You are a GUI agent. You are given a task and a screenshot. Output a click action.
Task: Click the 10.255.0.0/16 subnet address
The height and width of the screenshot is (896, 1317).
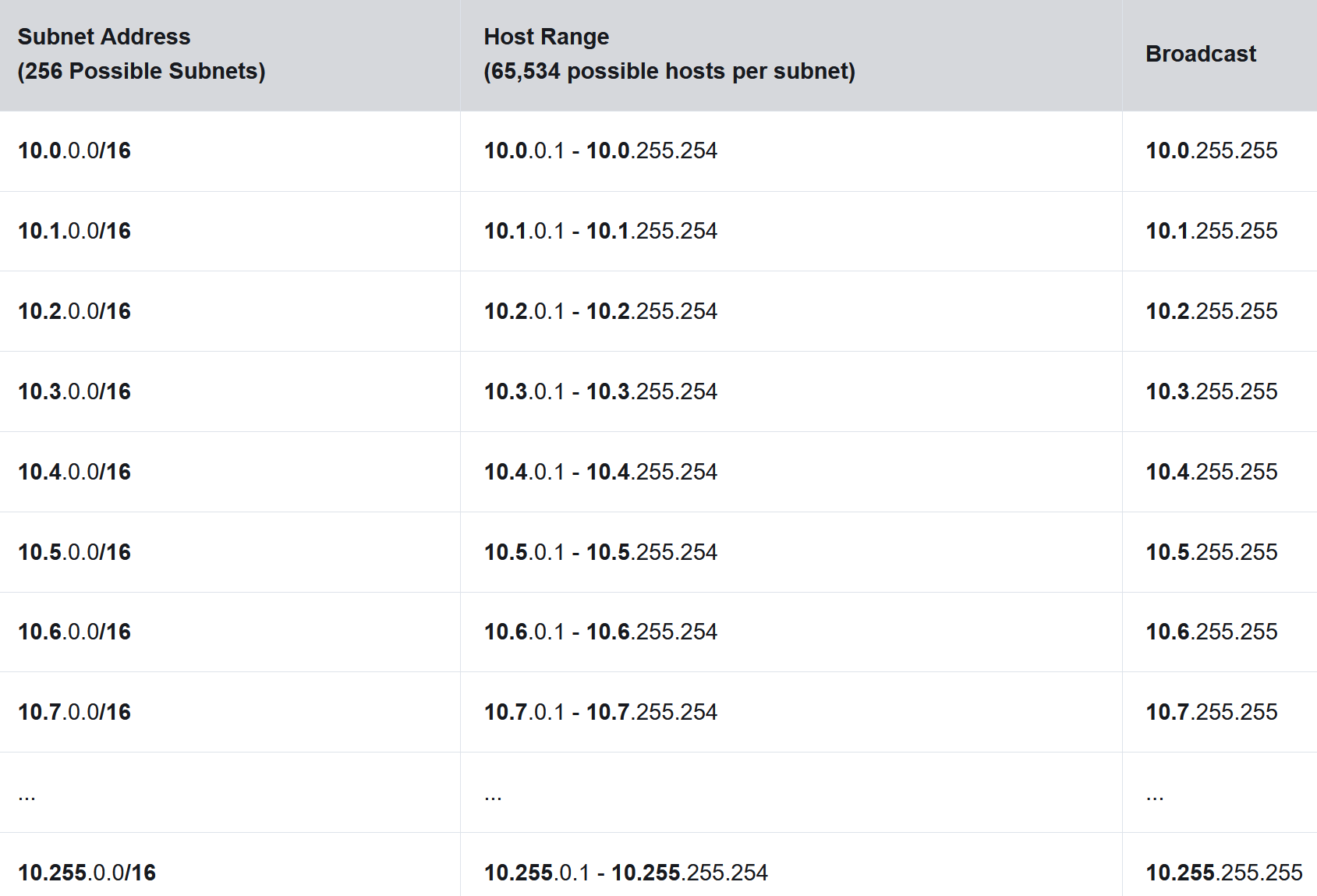[x=87, y=873]
